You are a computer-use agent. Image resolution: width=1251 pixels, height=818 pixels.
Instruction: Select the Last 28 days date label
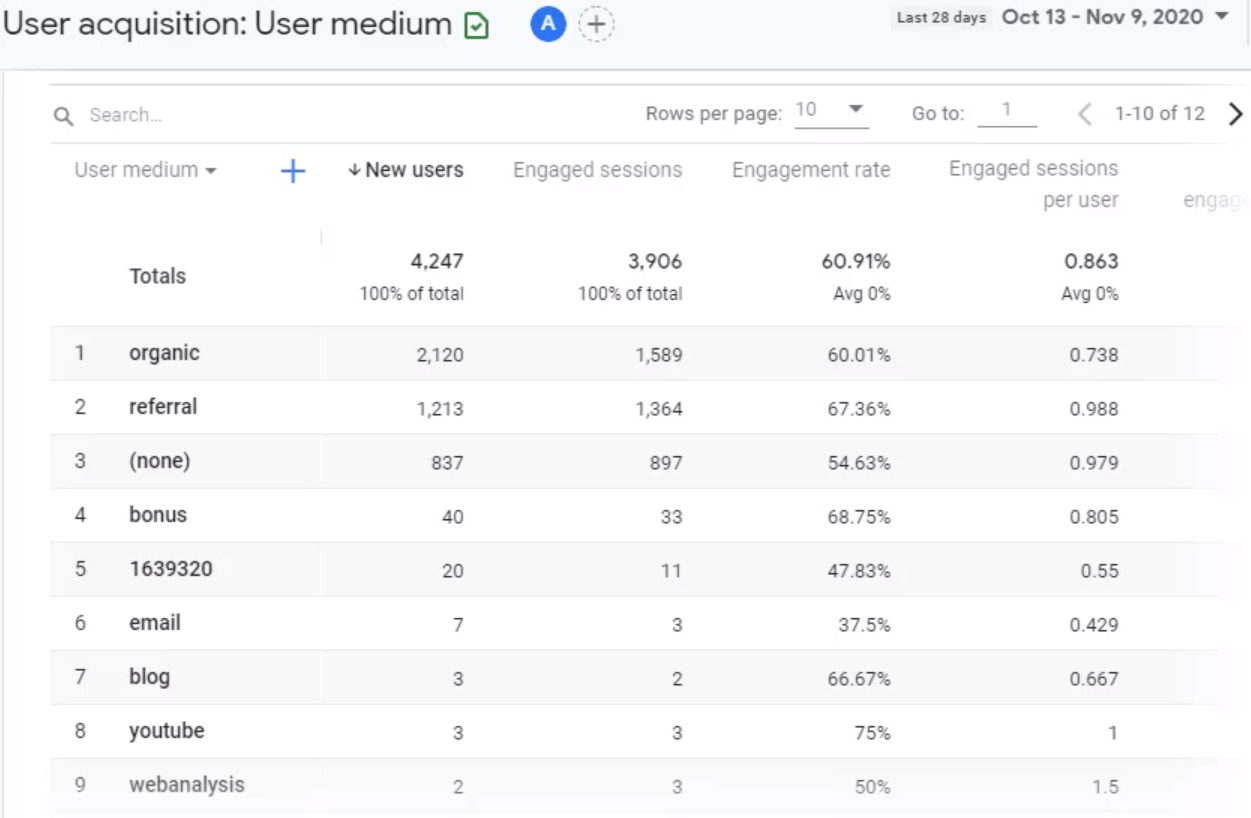[x=939, y=17]
